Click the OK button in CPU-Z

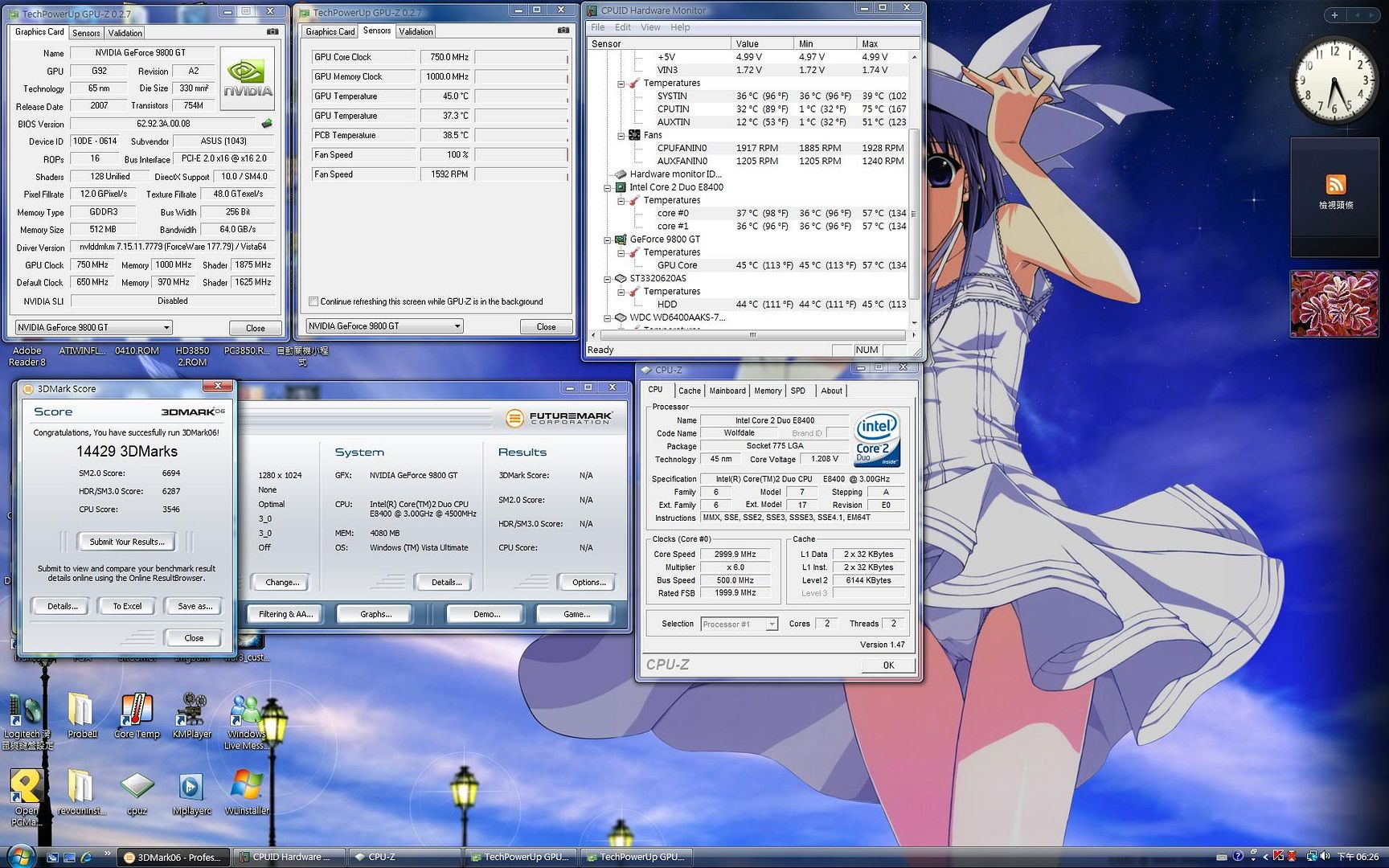tap(888, 665)
